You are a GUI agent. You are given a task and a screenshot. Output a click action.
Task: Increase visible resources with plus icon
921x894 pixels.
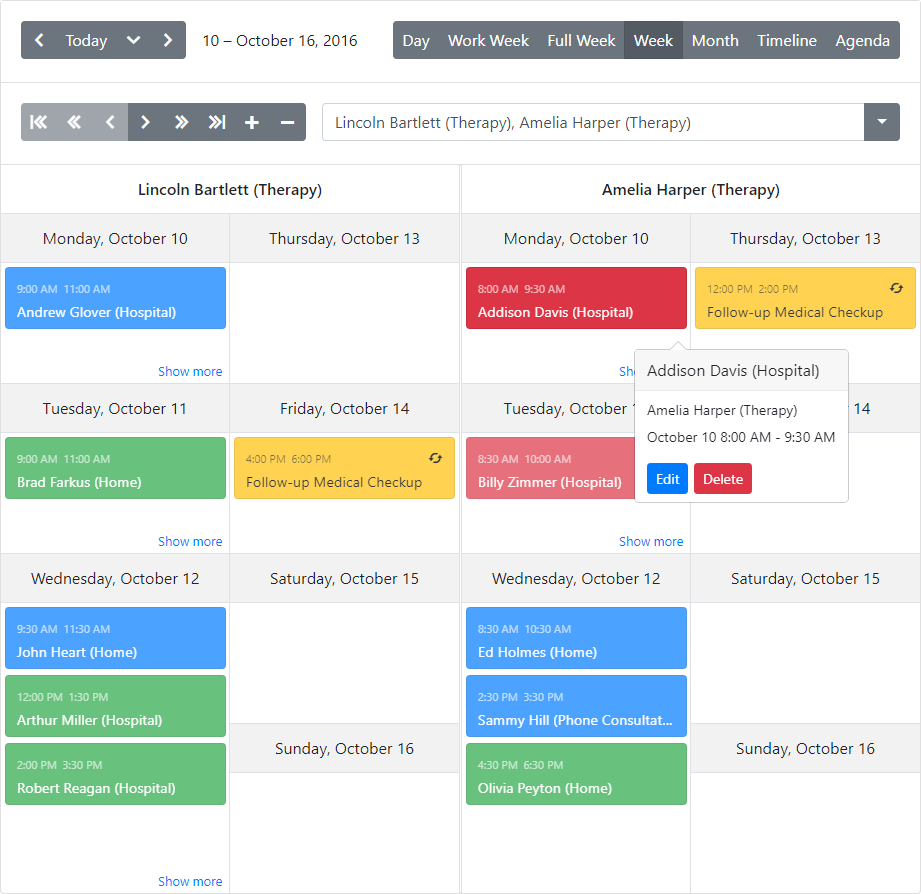[x=252, y=123]
